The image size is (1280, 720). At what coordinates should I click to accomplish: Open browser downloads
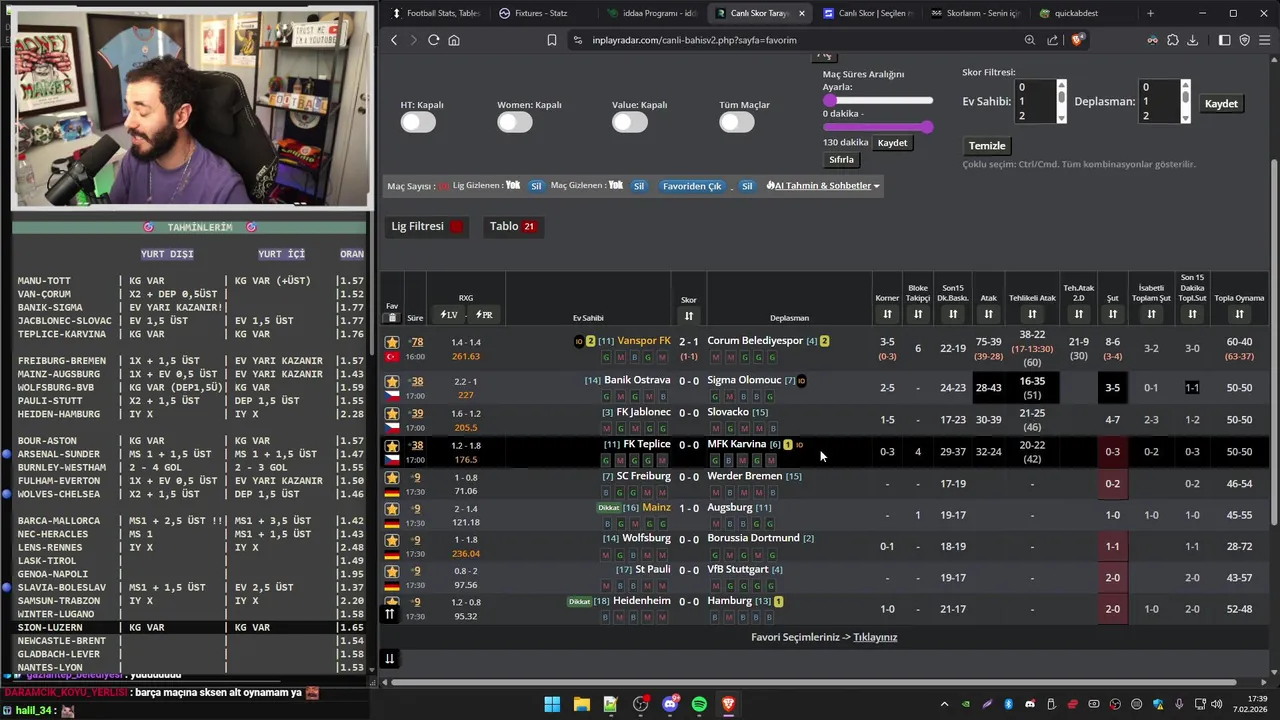pos(1194,40)
